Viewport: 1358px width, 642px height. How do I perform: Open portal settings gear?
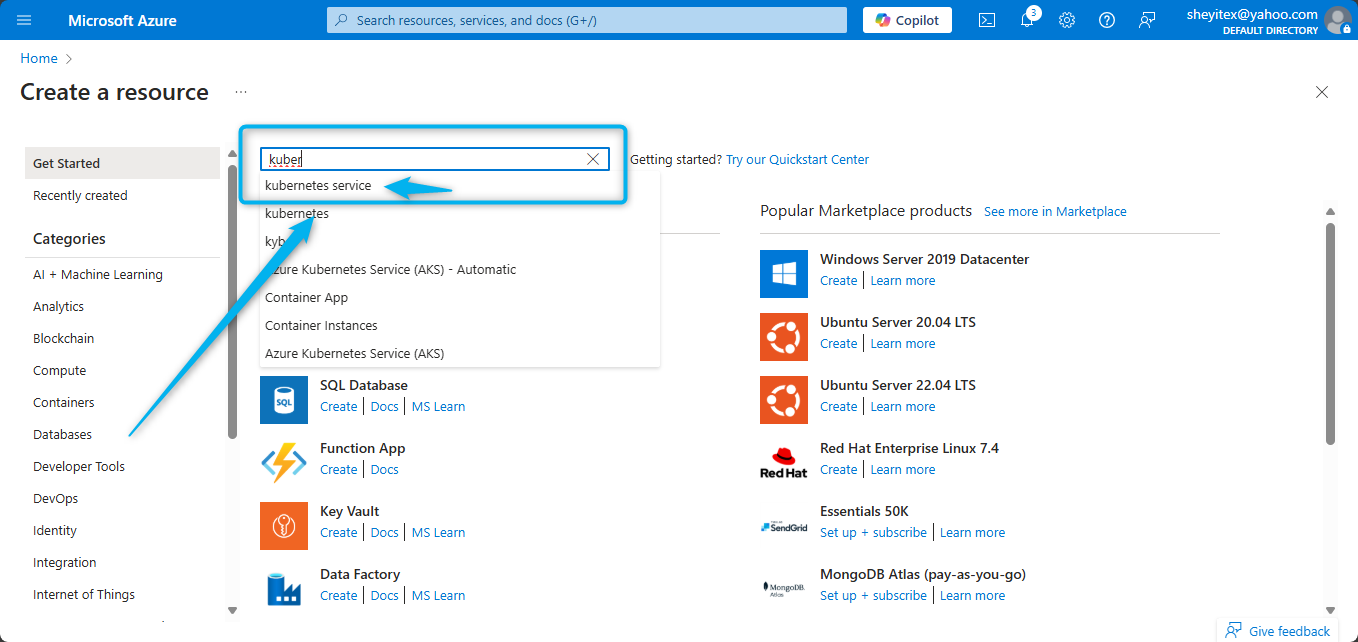pyautogui.click(x=1067, y=20)
